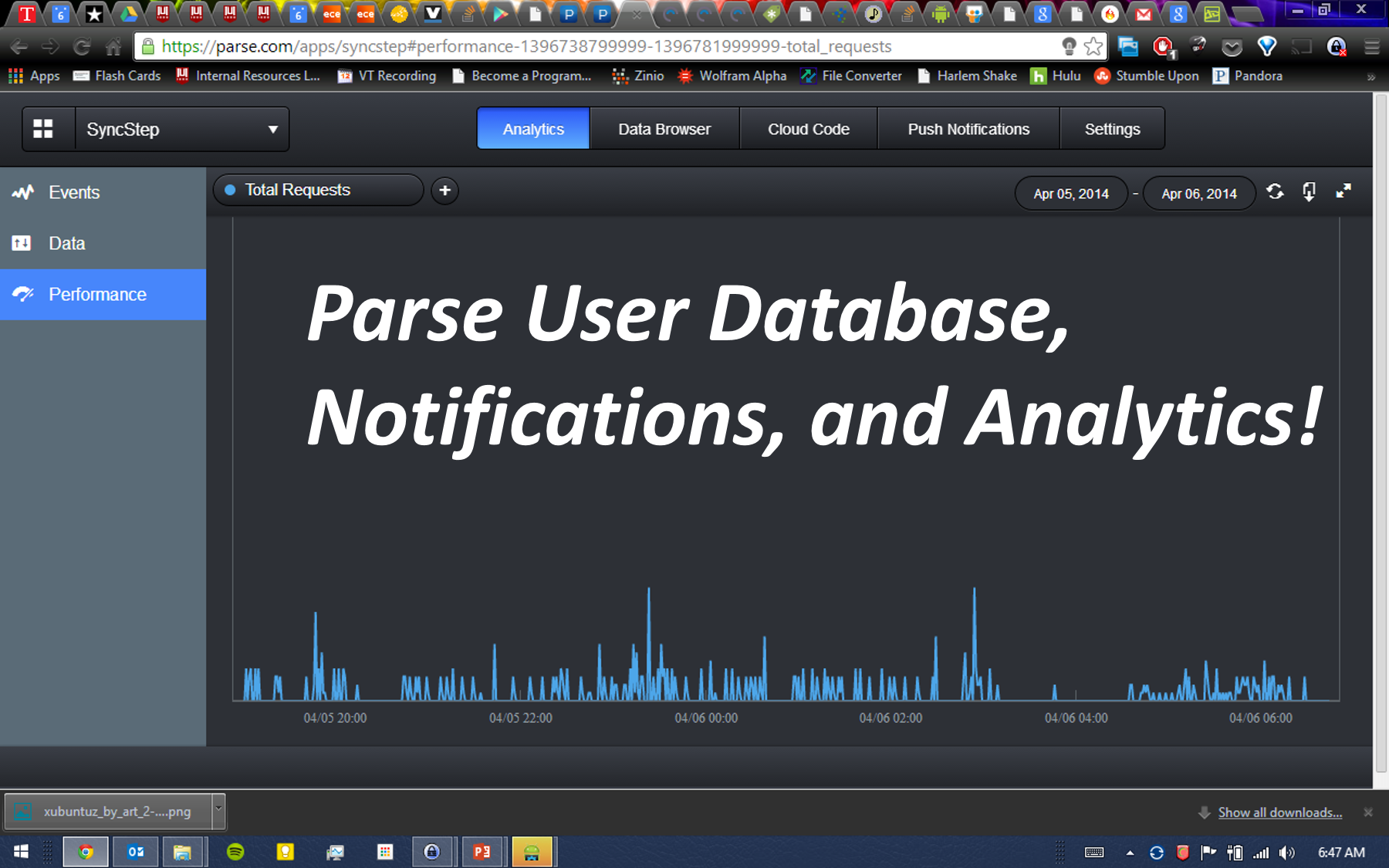
Task: Open the Flash Cards bookmark
Action: point(117,76)
